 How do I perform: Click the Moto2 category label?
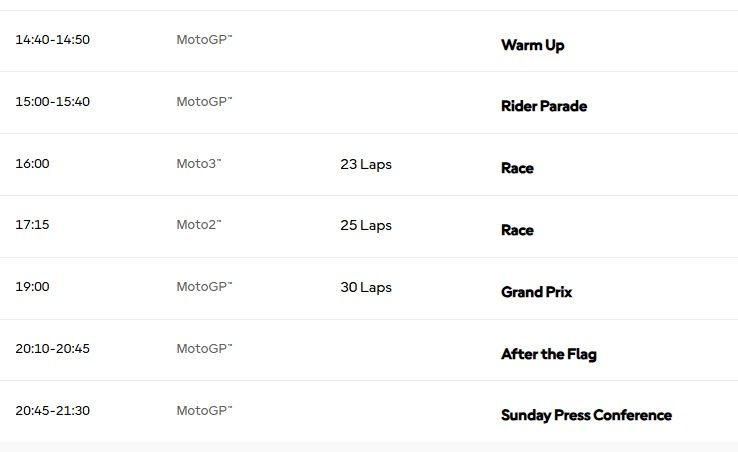pyautogui.click(x=199, y=225)
